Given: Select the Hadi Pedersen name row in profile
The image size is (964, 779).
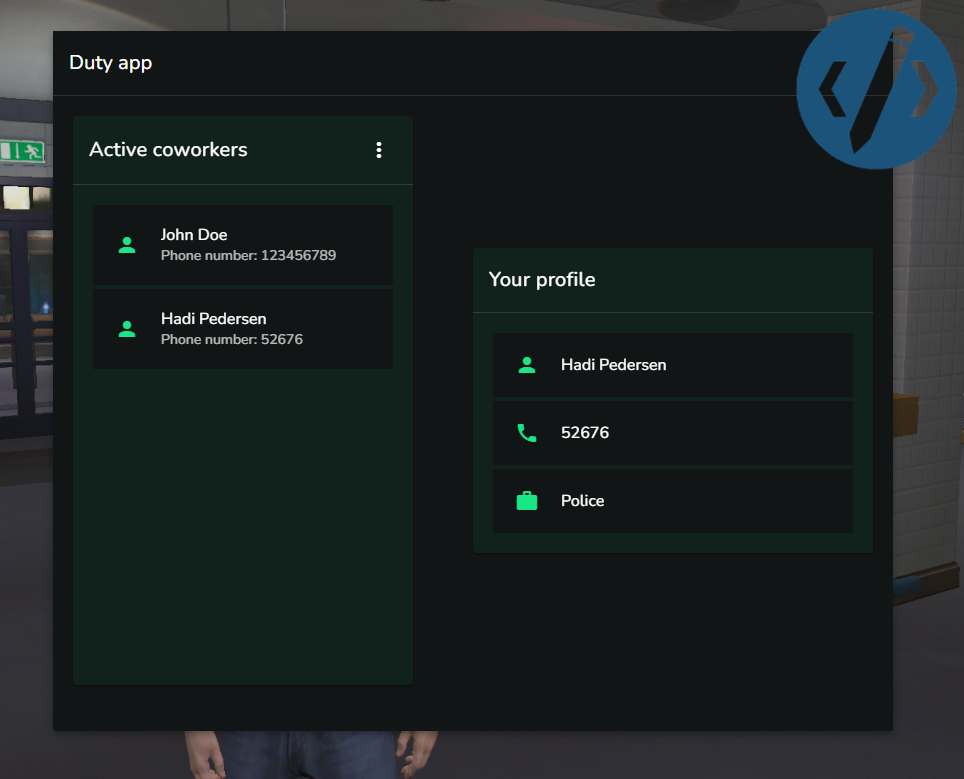Looking at the screenshot, I should pos(672,364).
